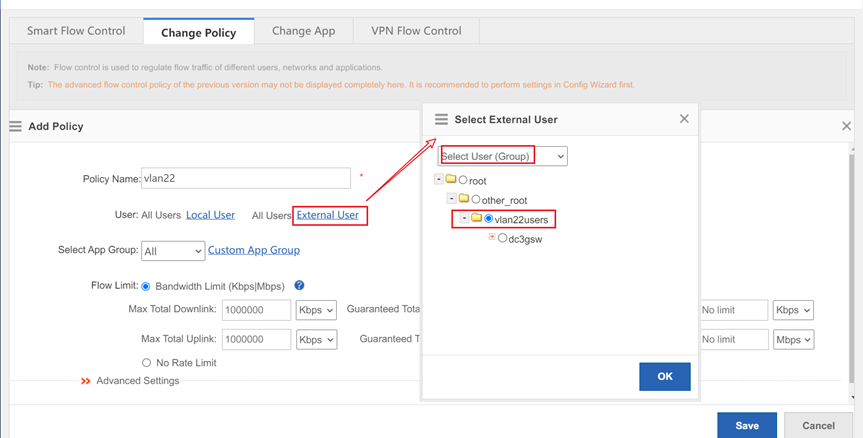Click the Advanced Settings double-arrow icon

coord(86,381)
